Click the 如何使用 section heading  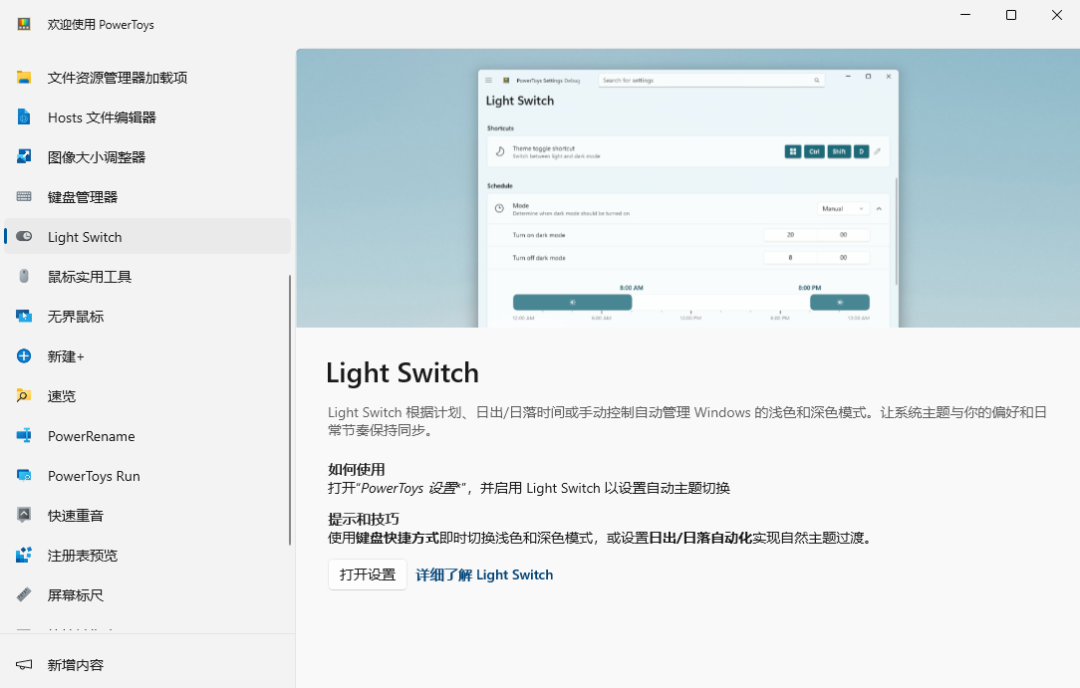coord(356,470)
